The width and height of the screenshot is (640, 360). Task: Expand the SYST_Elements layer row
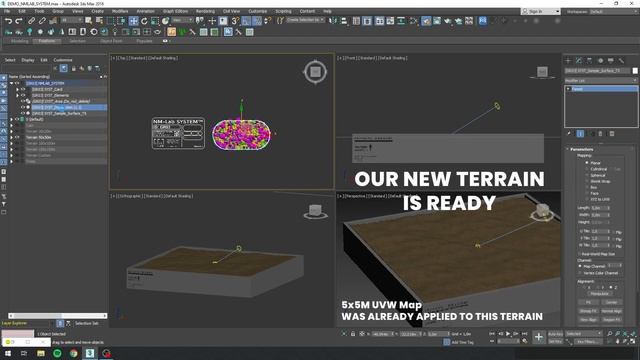(x=17, y=95)
